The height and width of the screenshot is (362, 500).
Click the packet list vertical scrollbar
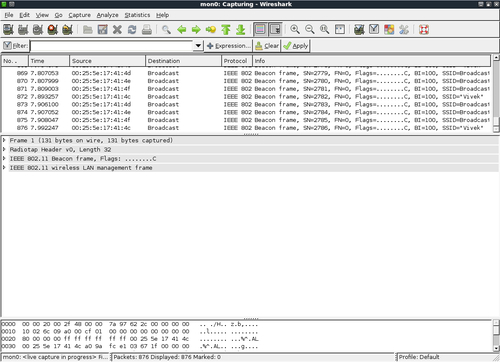coord(496,93)
